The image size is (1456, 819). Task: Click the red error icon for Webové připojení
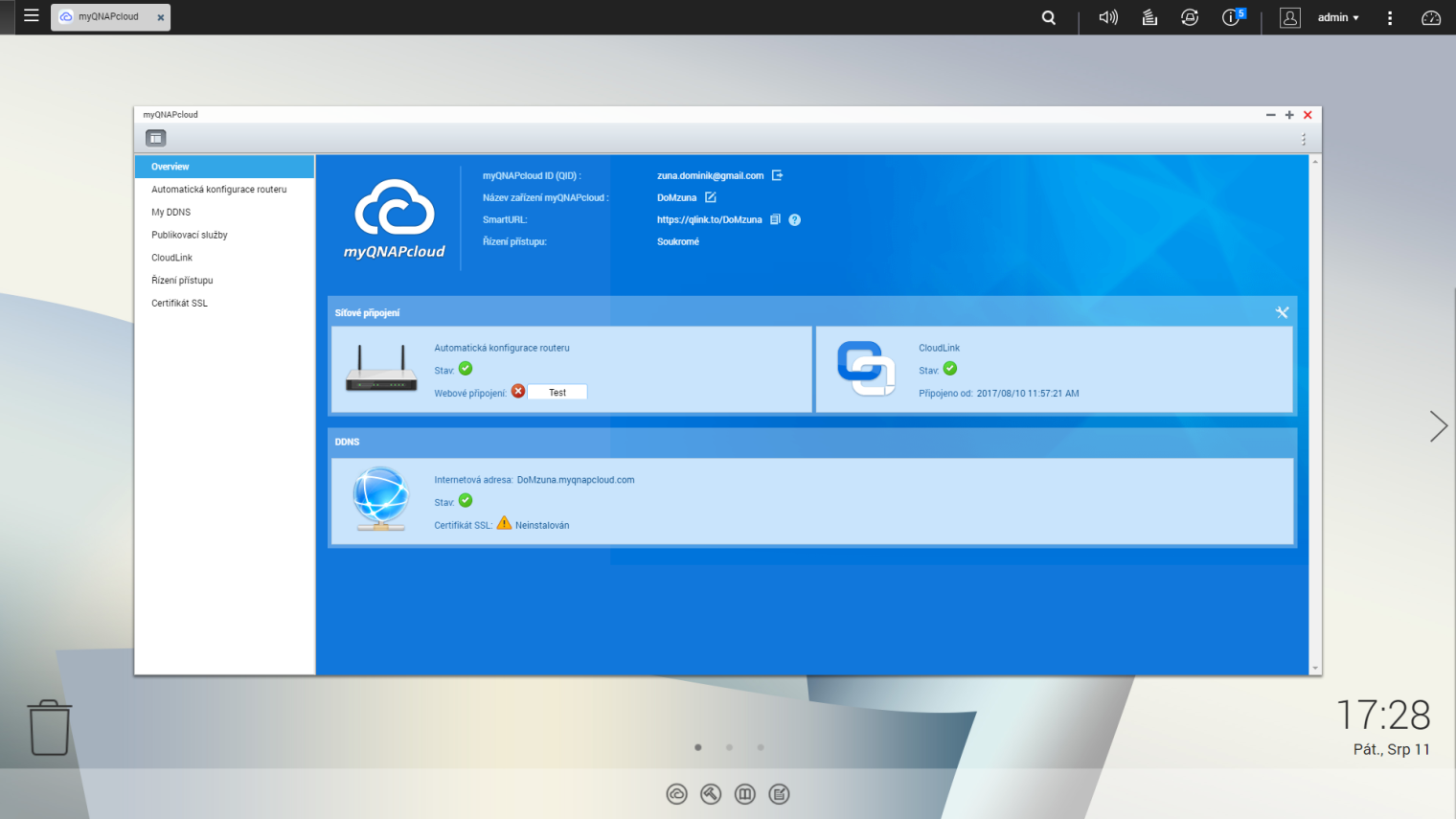[x=518, y=391]
